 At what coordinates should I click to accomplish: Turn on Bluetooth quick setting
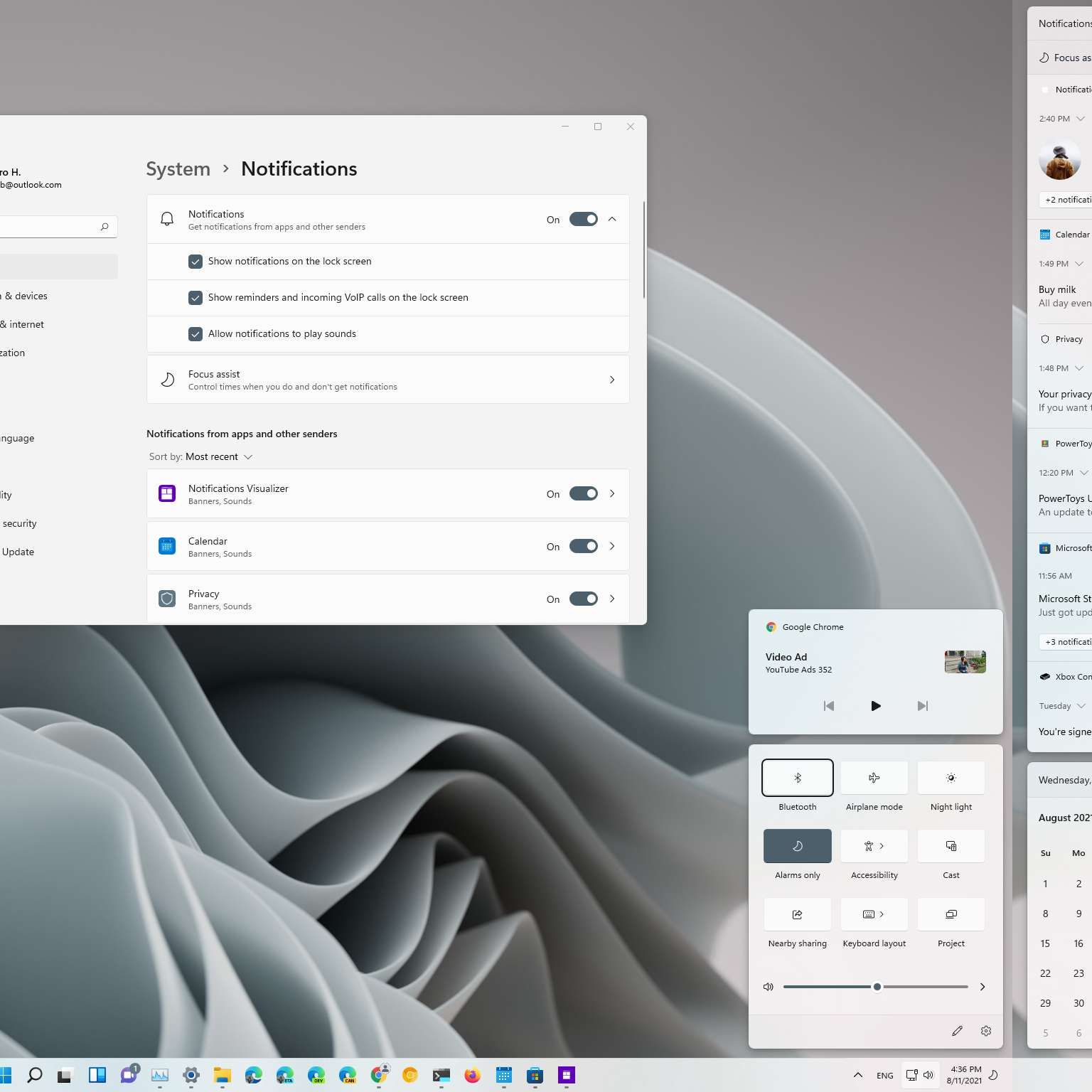point(797,778)
